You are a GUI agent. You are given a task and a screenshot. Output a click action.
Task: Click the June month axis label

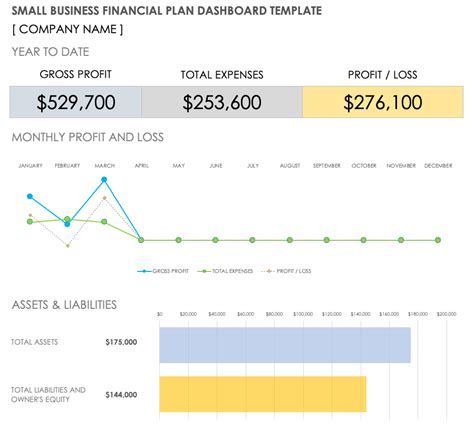coord(216,166)
